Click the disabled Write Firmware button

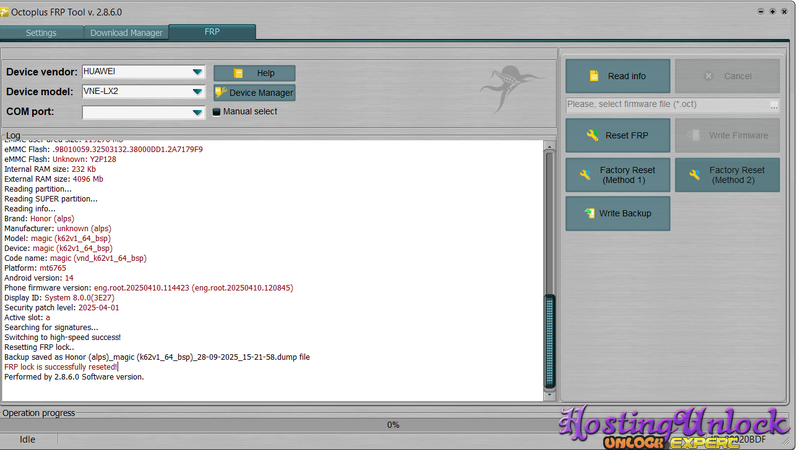(x=726, y=135)
